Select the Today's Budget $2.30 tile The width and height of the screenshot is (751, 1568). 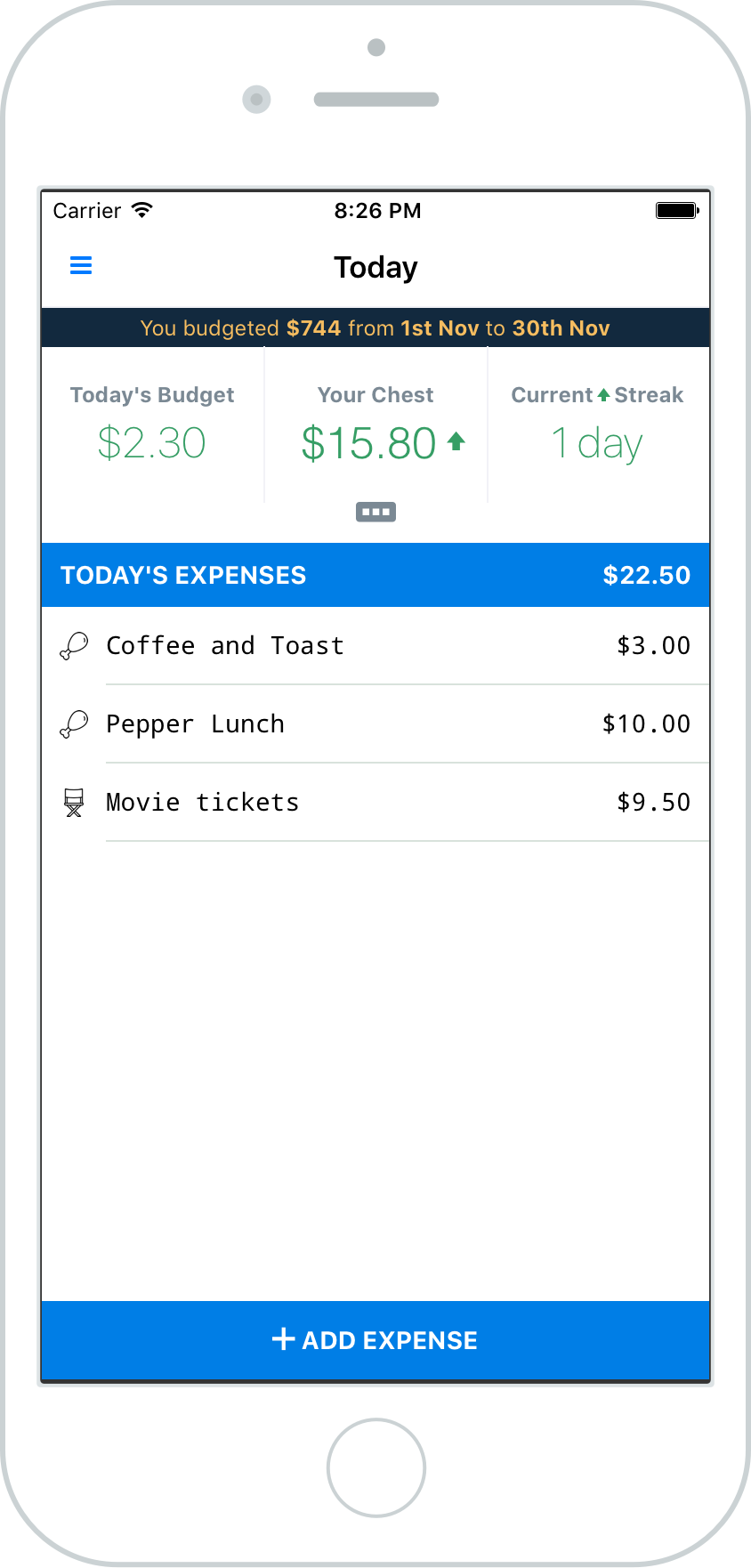152,424
